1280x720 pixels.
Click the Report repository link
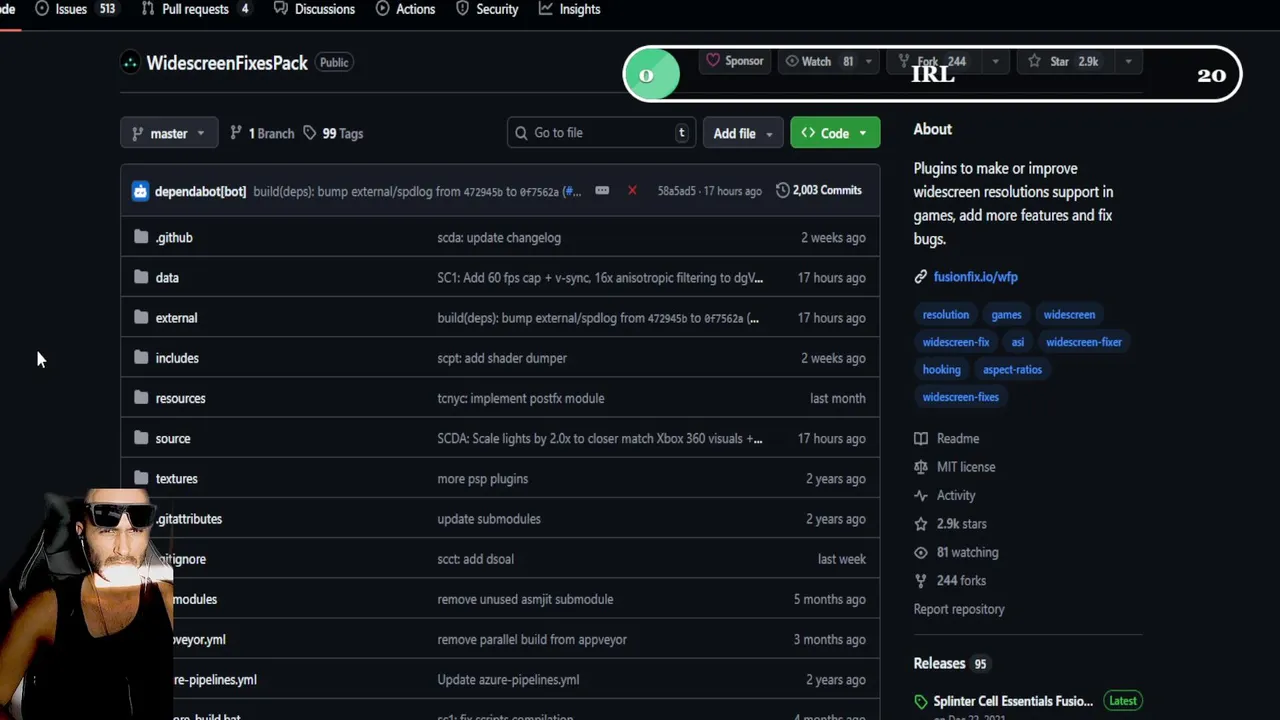click(959, 609)
